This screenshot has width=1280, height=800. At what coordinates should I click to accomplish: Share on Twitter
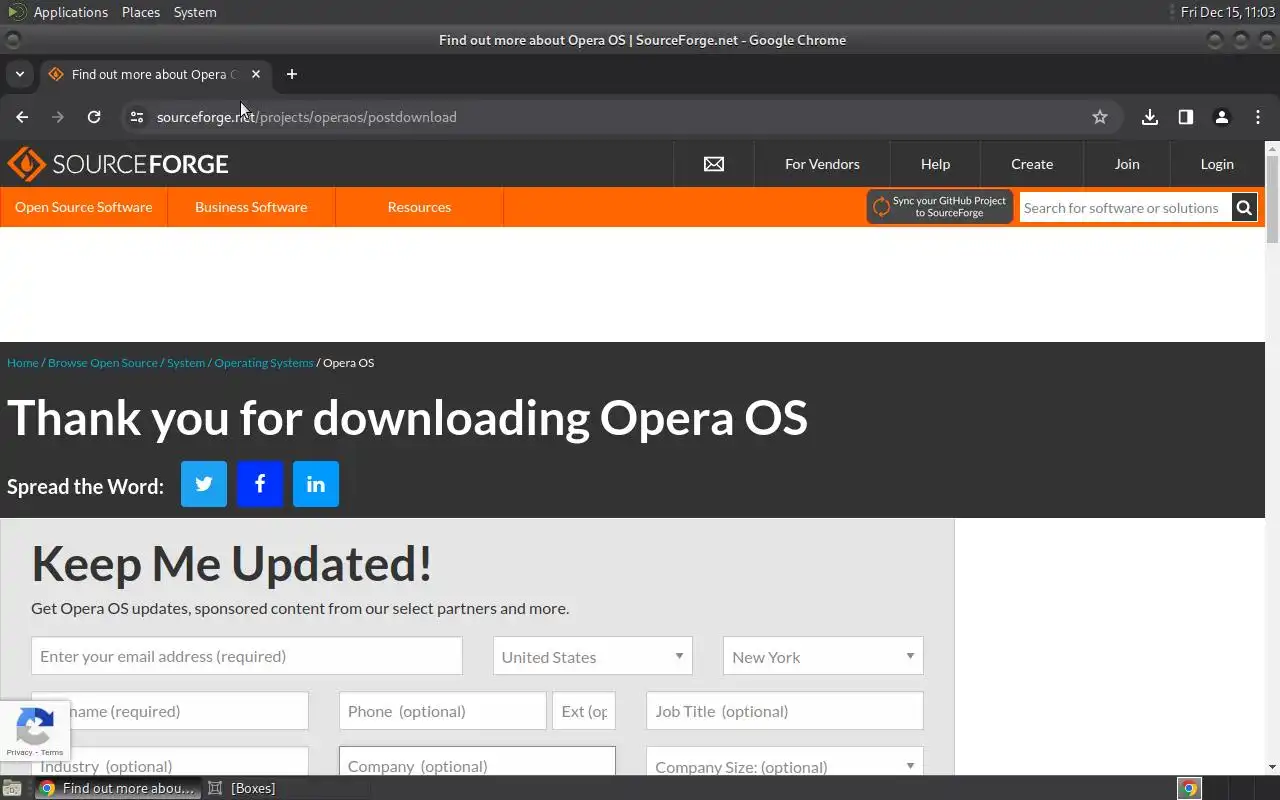click(x=204, y=484)
